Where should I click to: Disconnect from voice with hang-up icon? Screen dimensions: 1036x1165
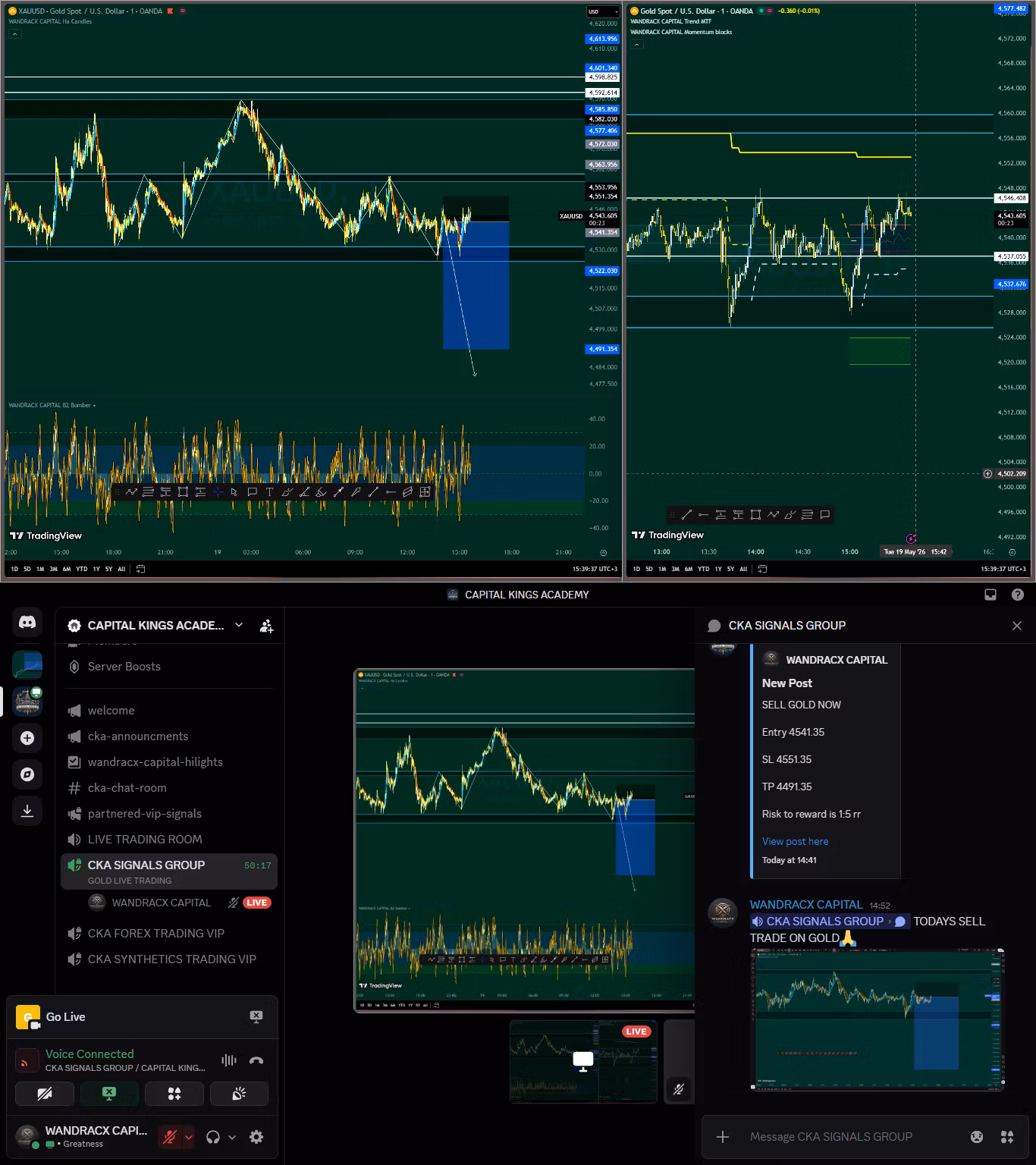pyautogui.click(x=256, y=1060)
